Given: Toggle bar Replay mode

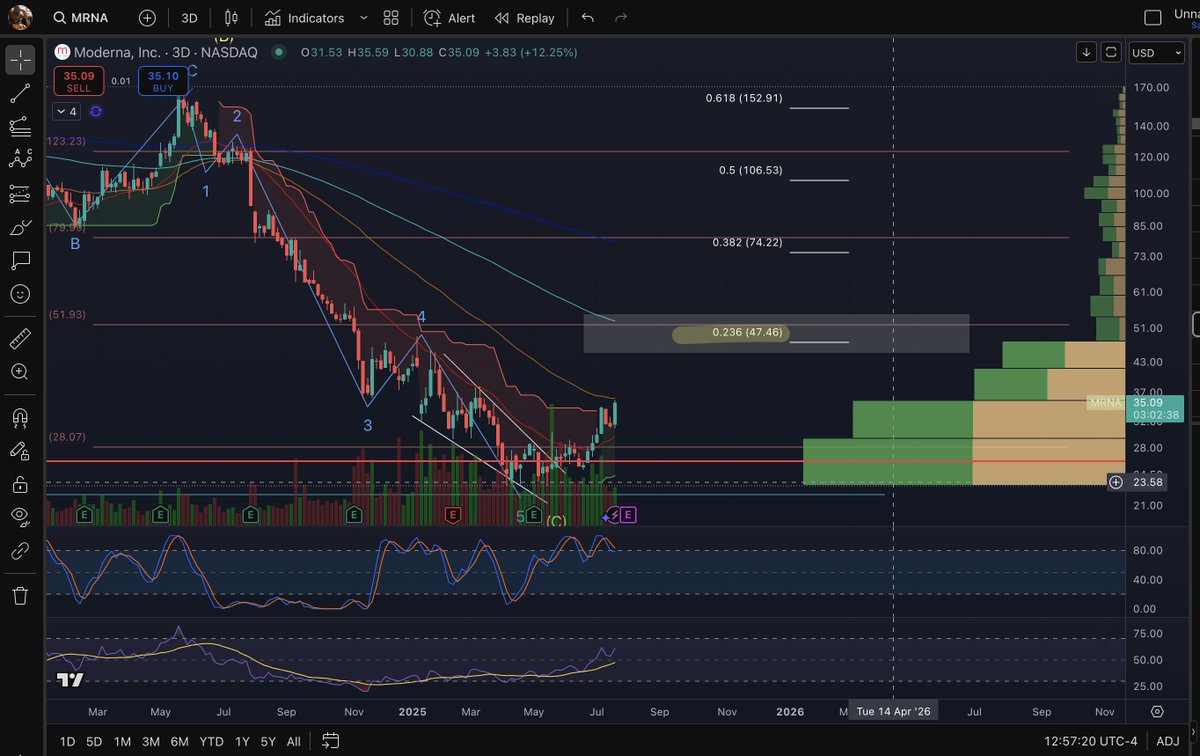Looking at the screenshot, I should tap(524, 18).
